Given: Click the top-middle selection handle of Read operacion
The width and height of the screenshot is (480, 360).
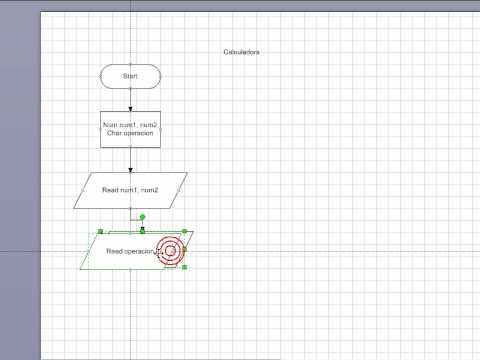Looking at the screenshot, I should [x=142, y=231].
